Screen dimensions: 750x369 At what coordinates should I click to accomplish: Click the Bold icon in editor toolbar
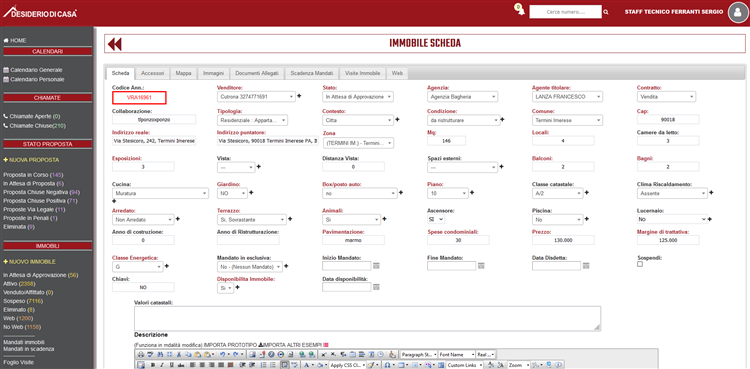click(x=153, y=365)
